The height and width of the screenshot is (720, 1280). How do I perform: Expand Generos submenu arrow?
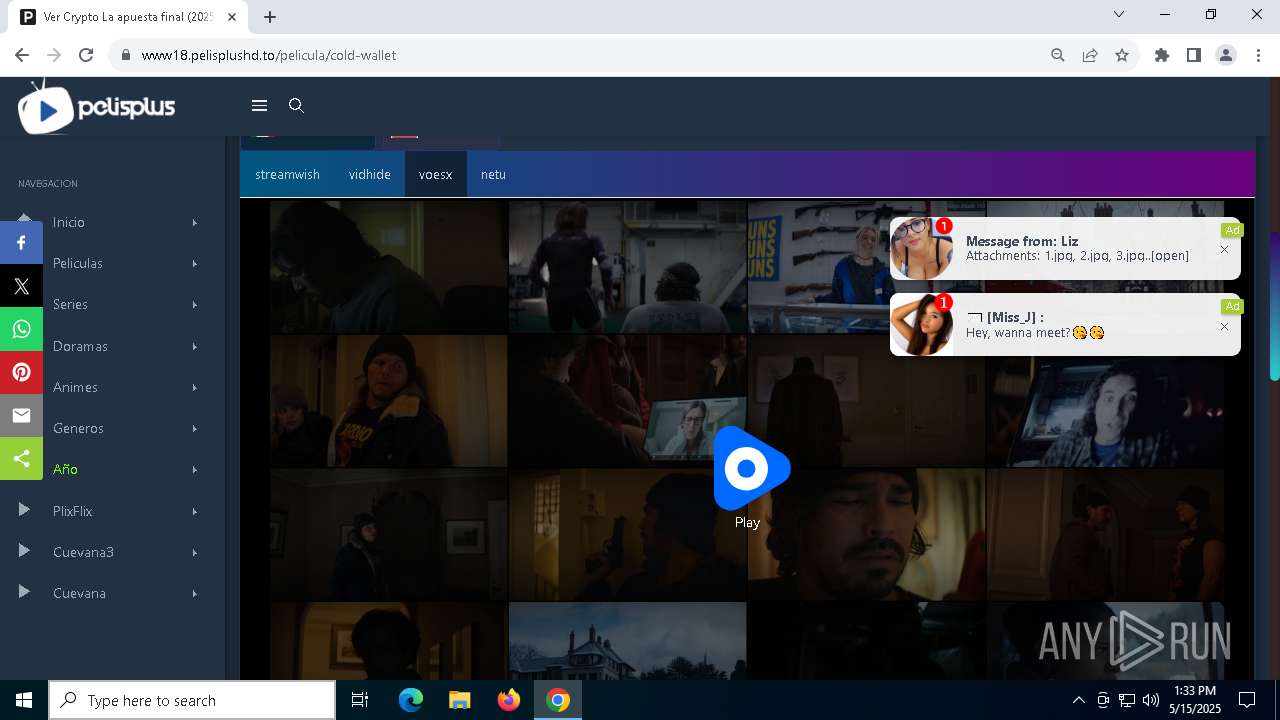tap(195, 428)
